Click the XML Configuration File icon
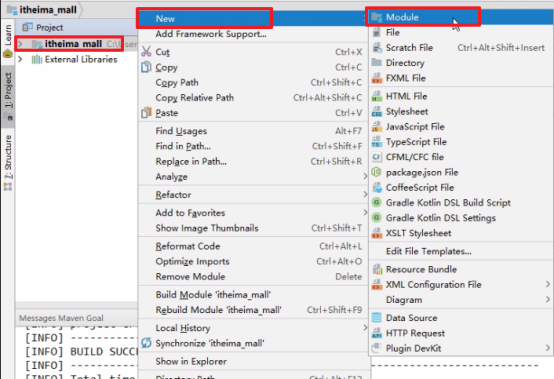The image size is (554, 379). (x=377, y=285)
